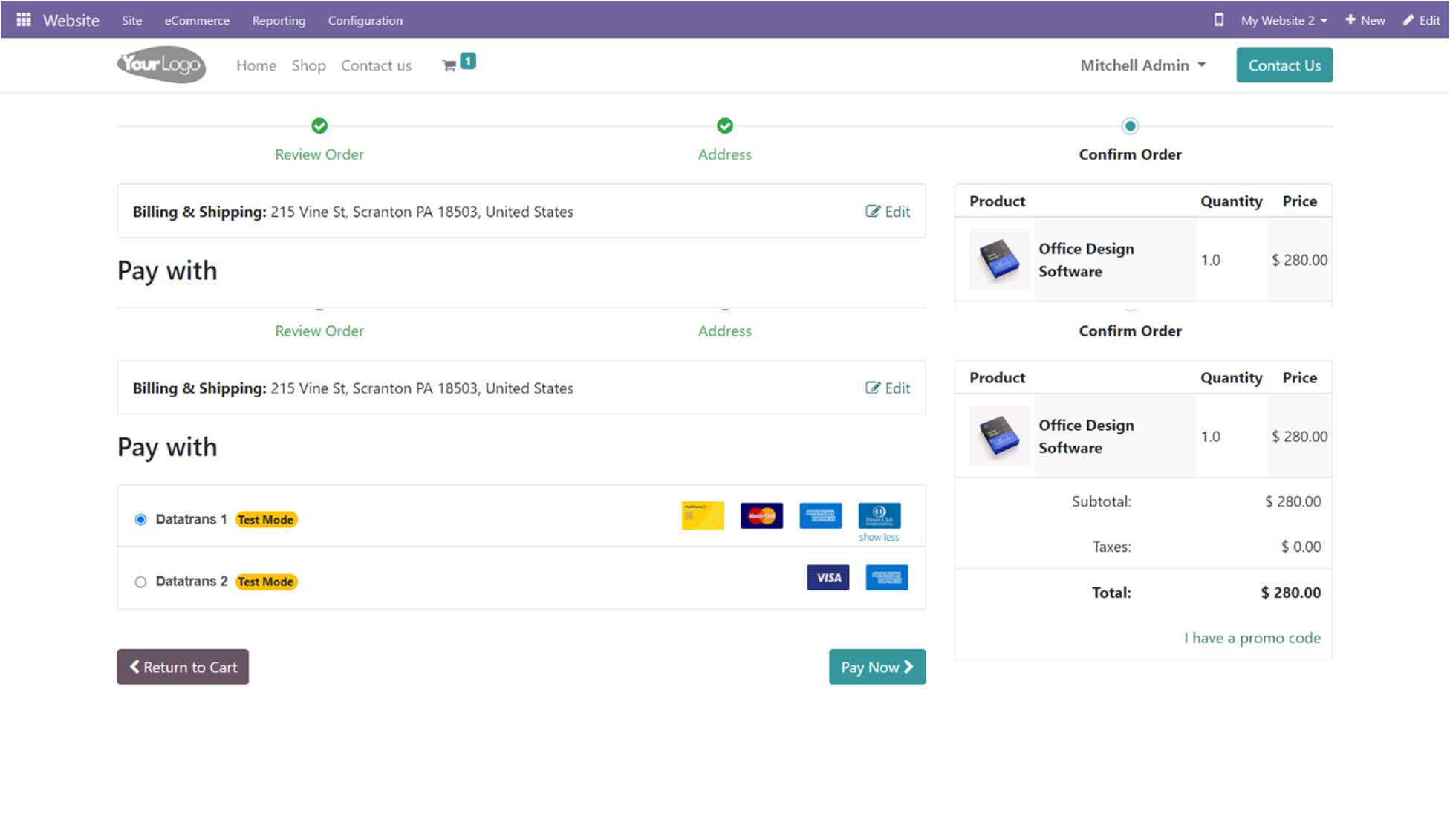The image size is (1450, 840).
Task: Open the Configuration menu
Action: (x=365, y=20)
